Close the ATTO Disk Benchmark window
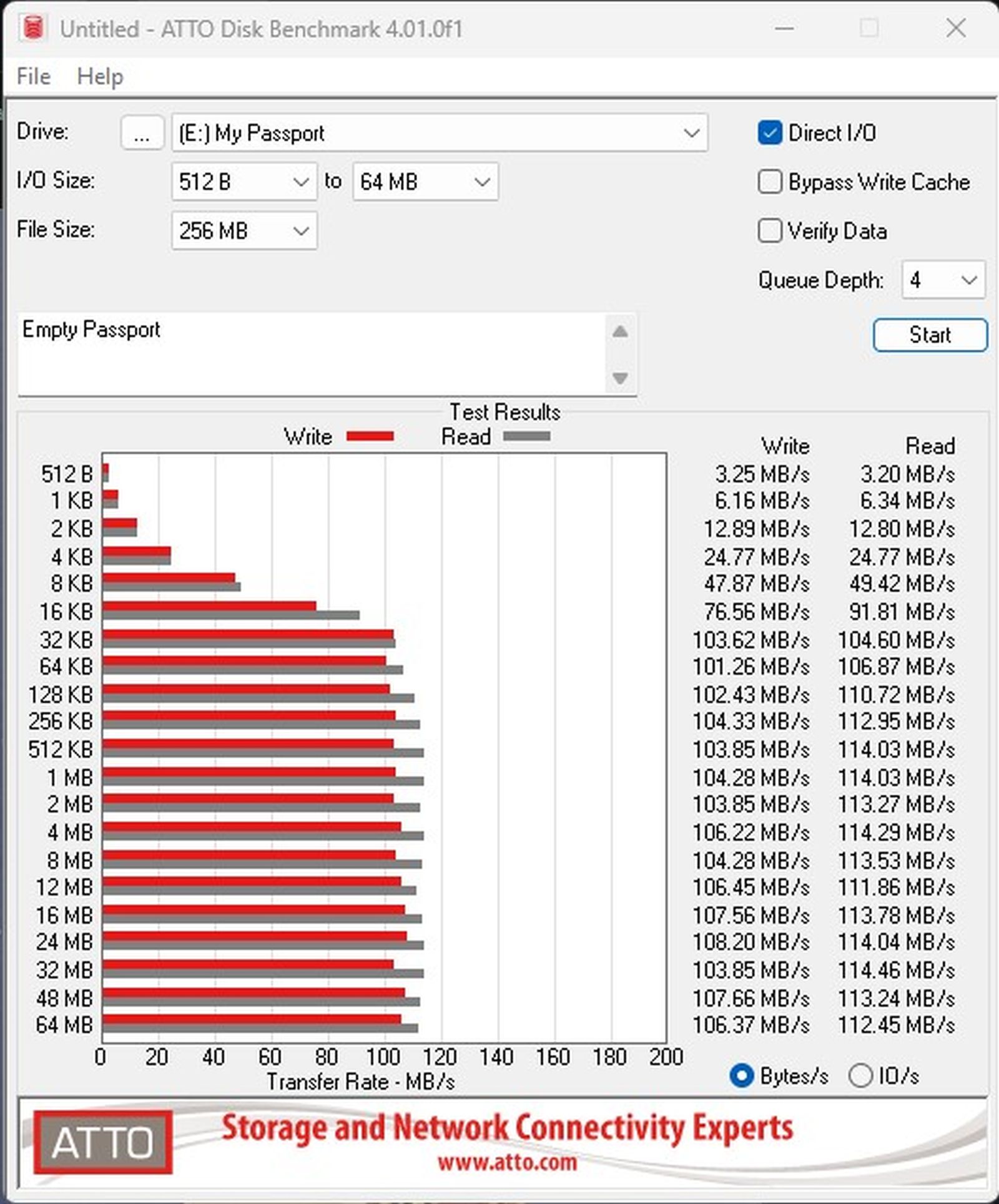The image size is (999, 1204). click(x=956, y=28)
